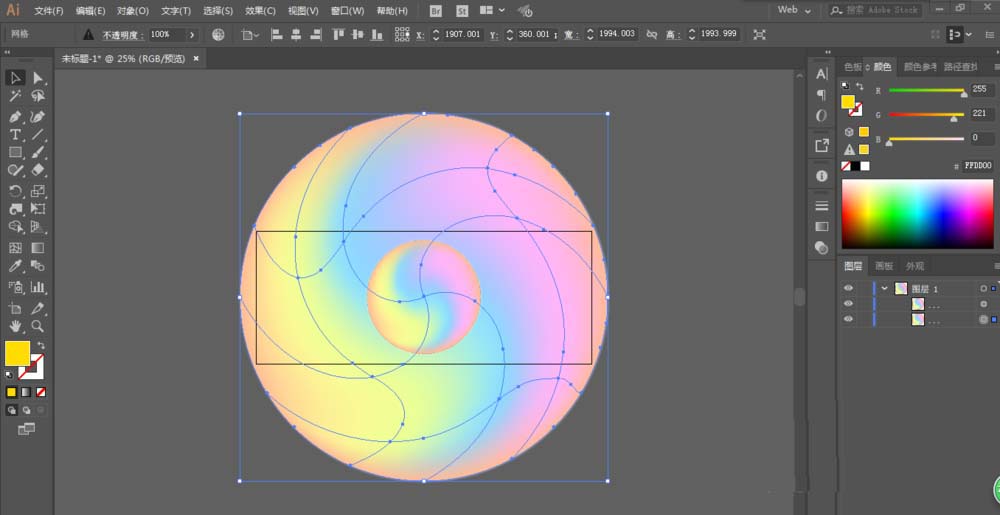Click the swap fill and stroke arrows in toolbar
The width and height of the screenshot is (1000, 515).
tap(41, 345)
